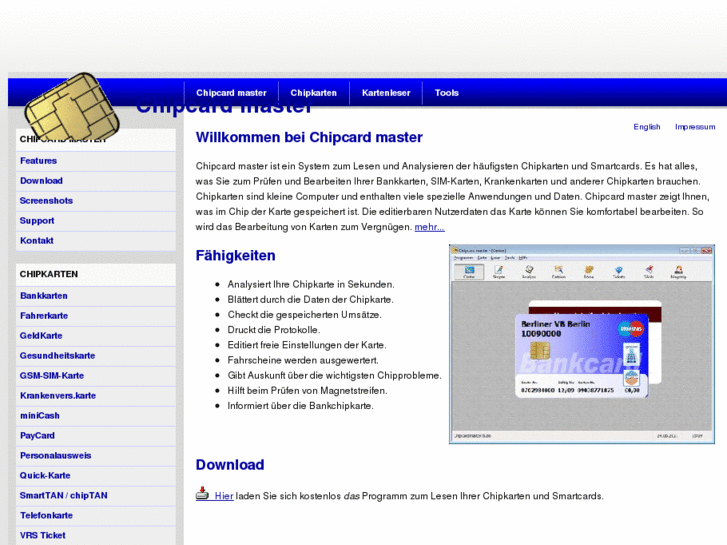This screenshot has width=727, height=545.
Task: Click the Hier download link
Action: coord(224,496)
